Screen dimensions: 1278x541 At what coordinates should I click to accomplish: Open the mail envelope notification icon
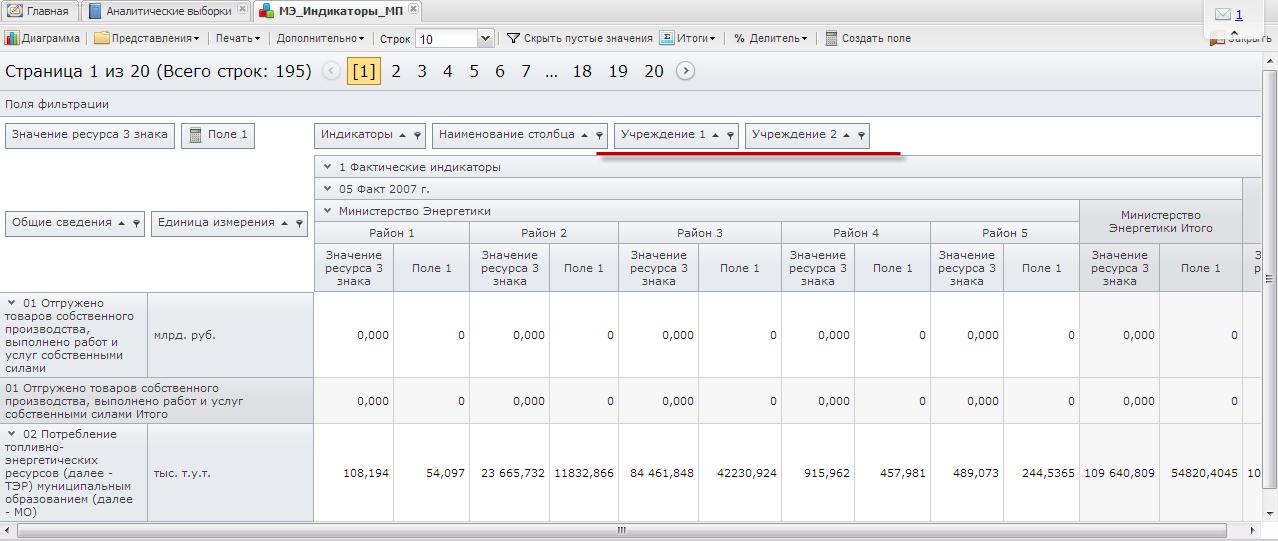pos(1222,14)
